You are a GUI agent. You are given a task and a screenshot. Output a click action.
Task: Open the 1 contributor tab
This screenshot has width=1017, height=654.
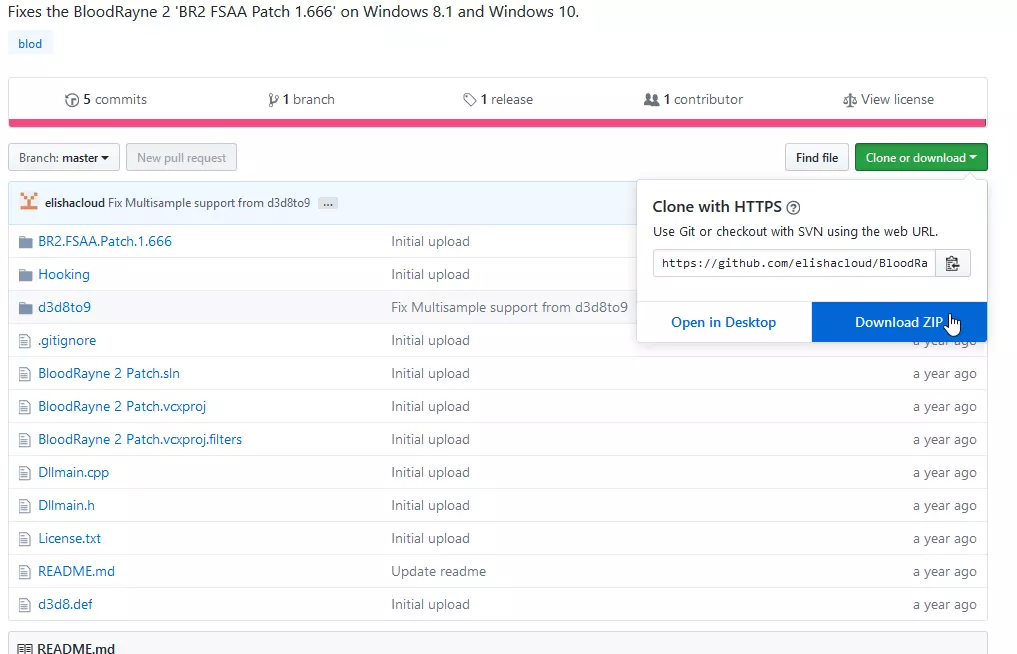tap(693, 99)
